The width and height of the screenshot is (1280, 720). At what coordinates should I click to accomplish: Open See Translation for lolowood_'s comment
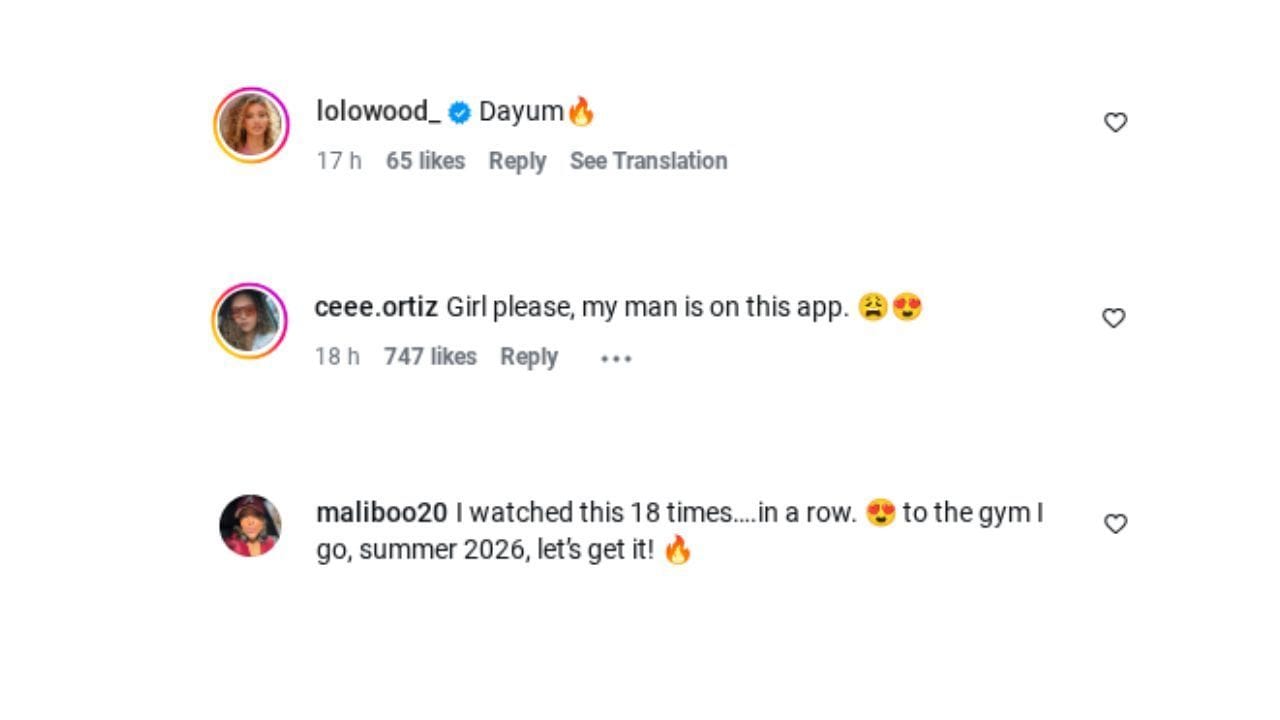pos(648,160)
